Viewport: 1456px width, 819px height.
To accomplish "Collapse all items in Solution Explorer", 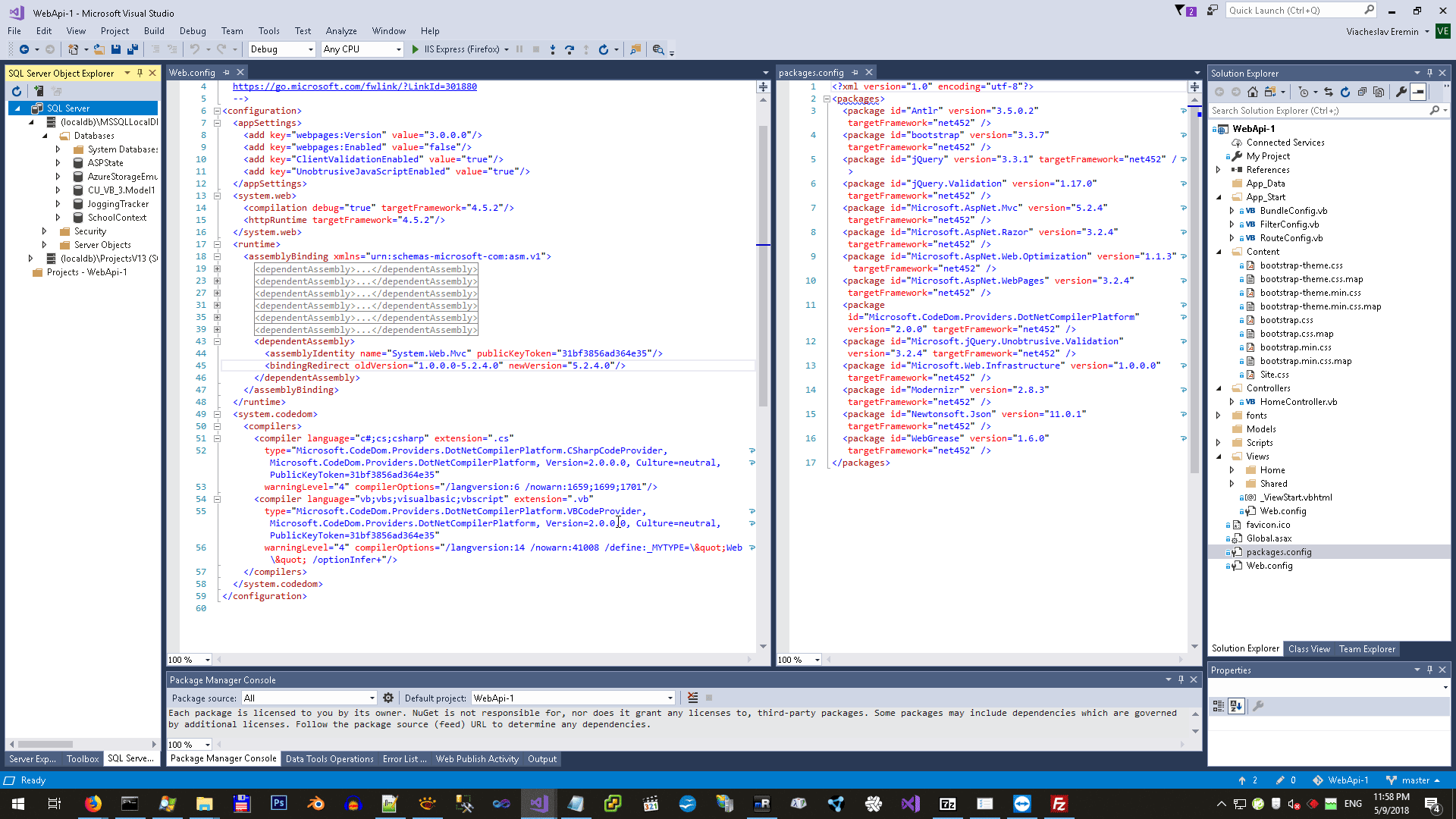I will coord(1362,92).
